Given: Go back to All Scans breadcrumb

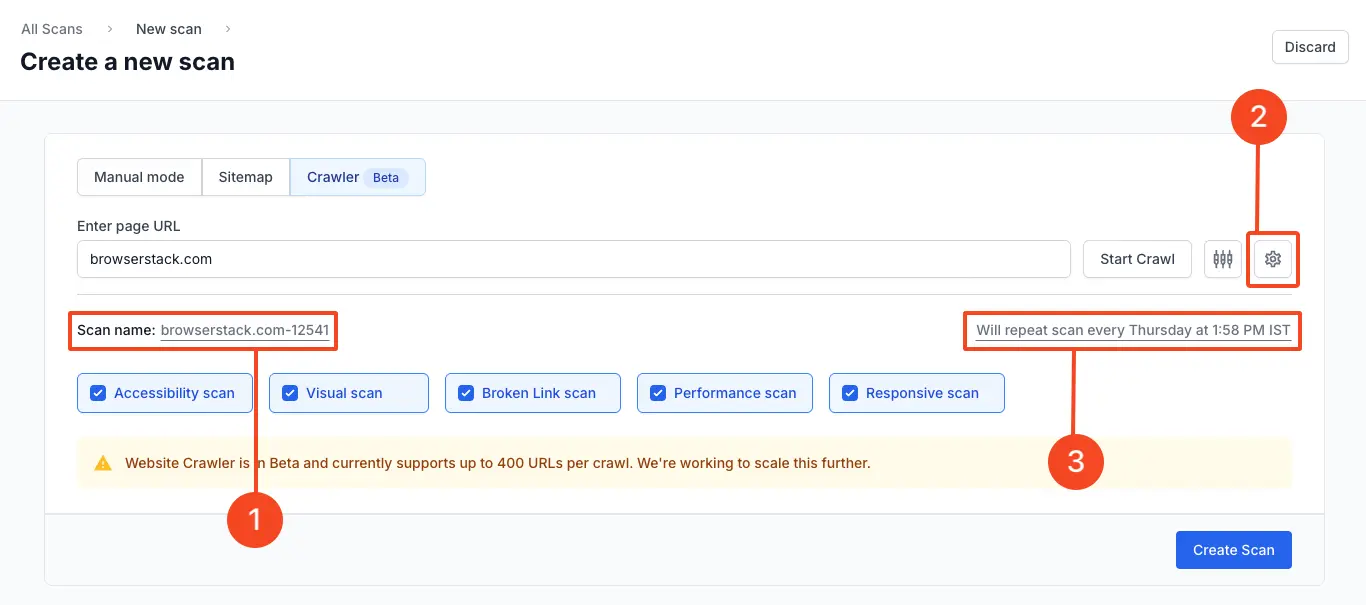Looking at the screenshot, I should click(52, 29).
